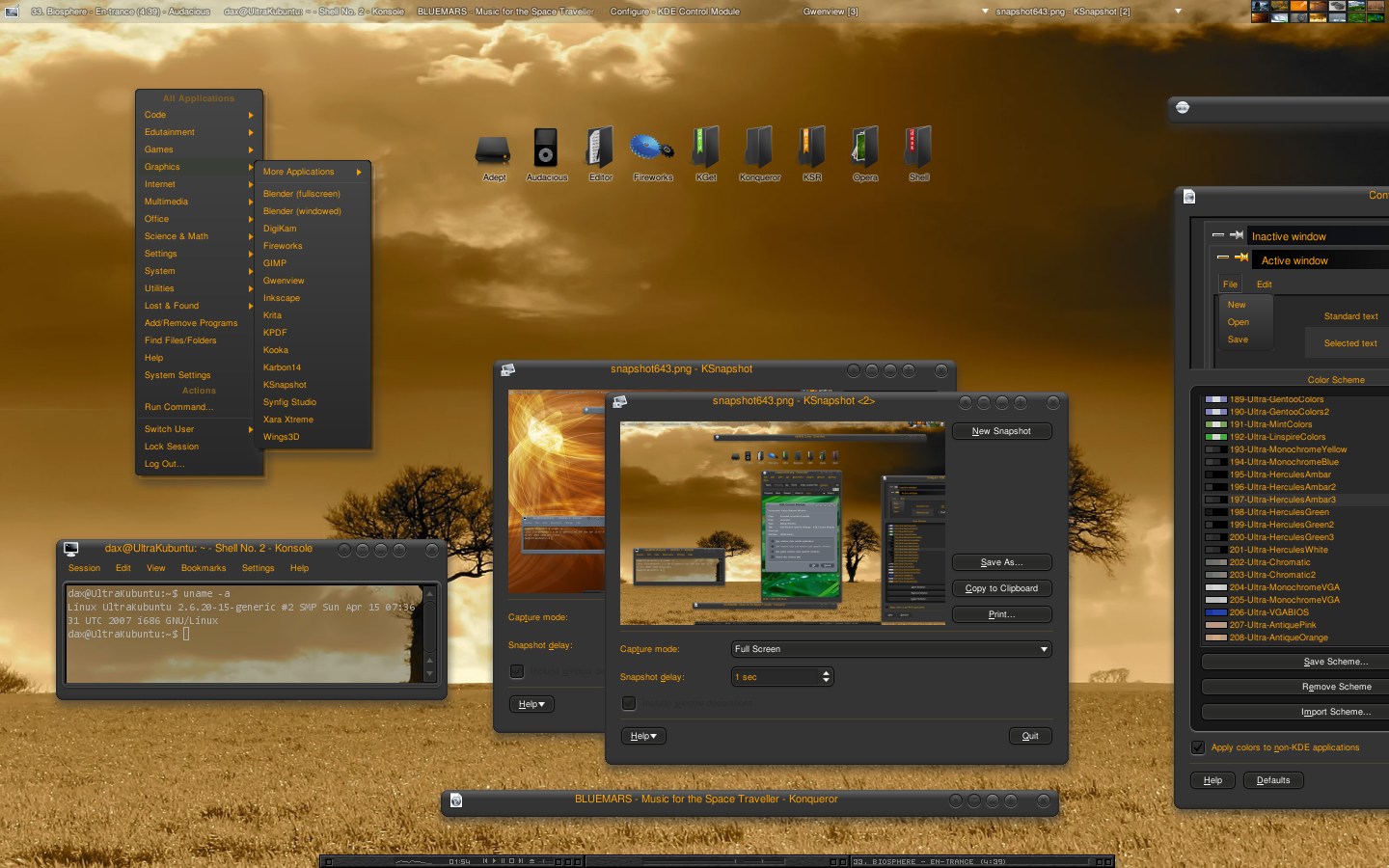Pause playback in the bottom media player
Viewport: 1389px width, 868px height.
tap(504, 860)
